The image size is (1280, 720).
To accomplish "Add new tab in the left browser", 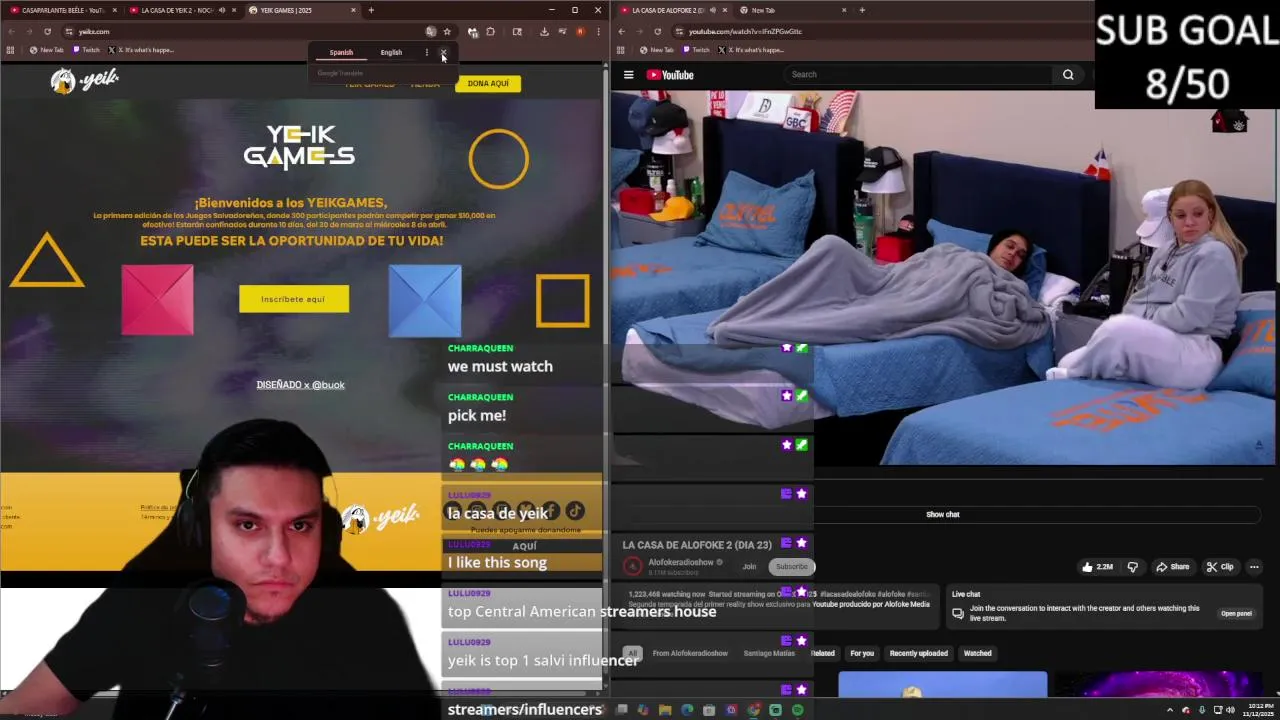I will (x=371, y=10).
